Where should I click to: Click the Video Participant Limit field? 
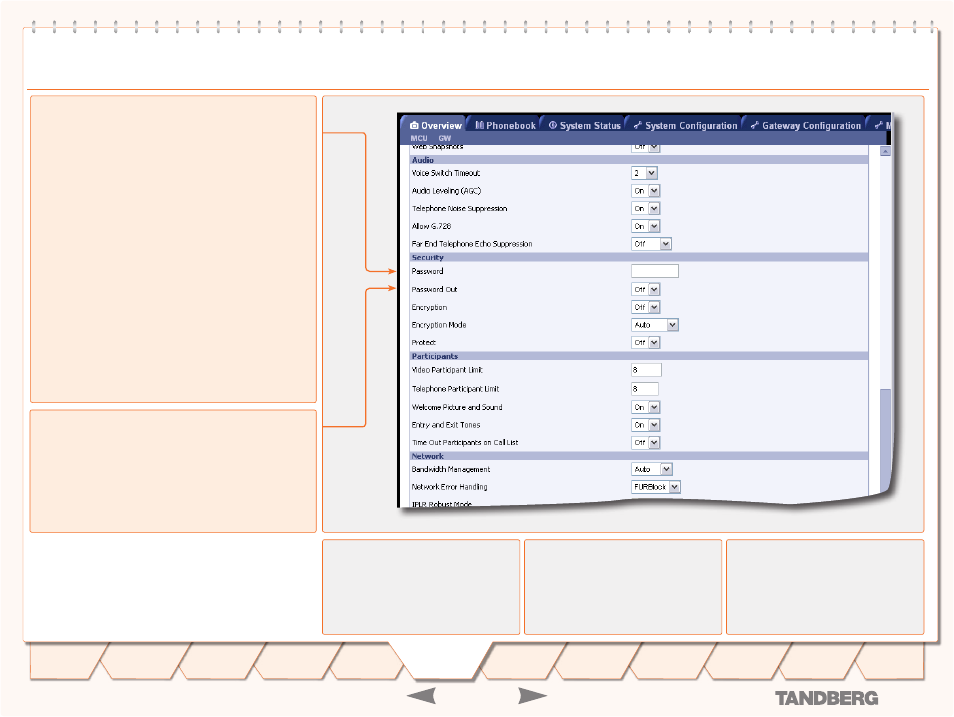(x=646, y=370)
